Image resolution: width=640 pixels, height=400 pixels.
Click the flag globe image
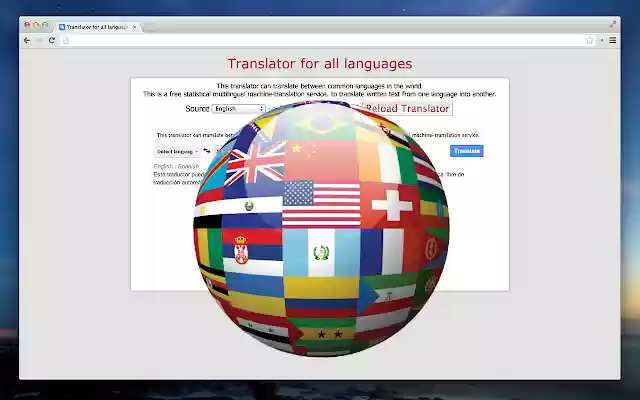coord(321,229)
